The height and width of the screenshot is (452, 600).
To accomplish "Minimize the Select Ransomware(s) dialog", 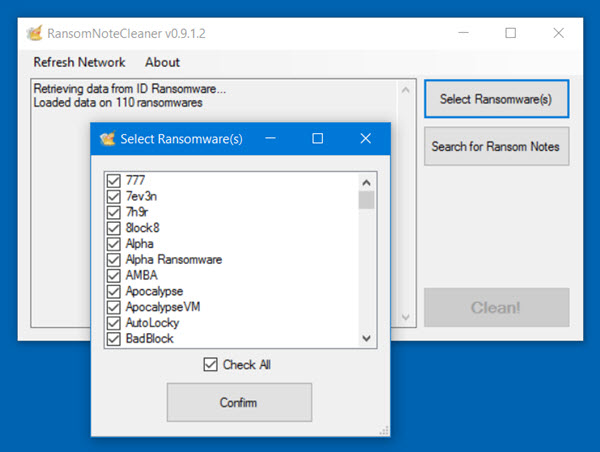I will [270, 139].
